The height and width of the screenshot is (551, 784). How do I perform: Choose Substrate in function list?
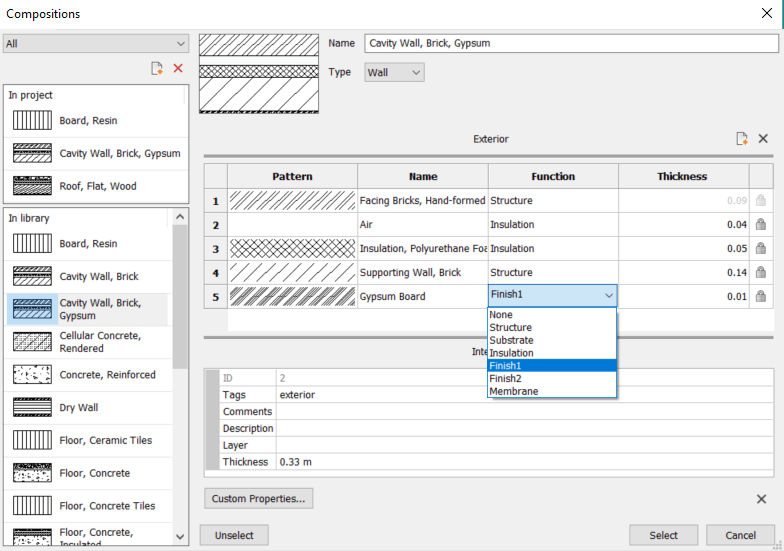click(x=552, y=340)
